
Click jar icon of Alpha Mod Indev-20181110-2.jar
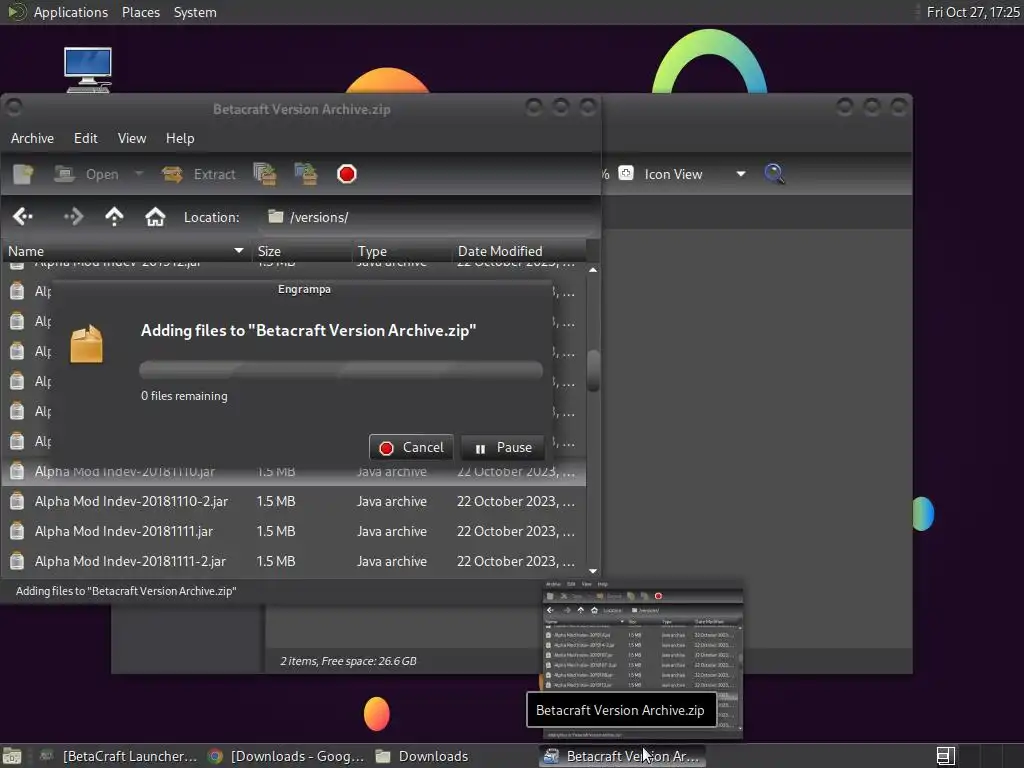click(17, 502)
